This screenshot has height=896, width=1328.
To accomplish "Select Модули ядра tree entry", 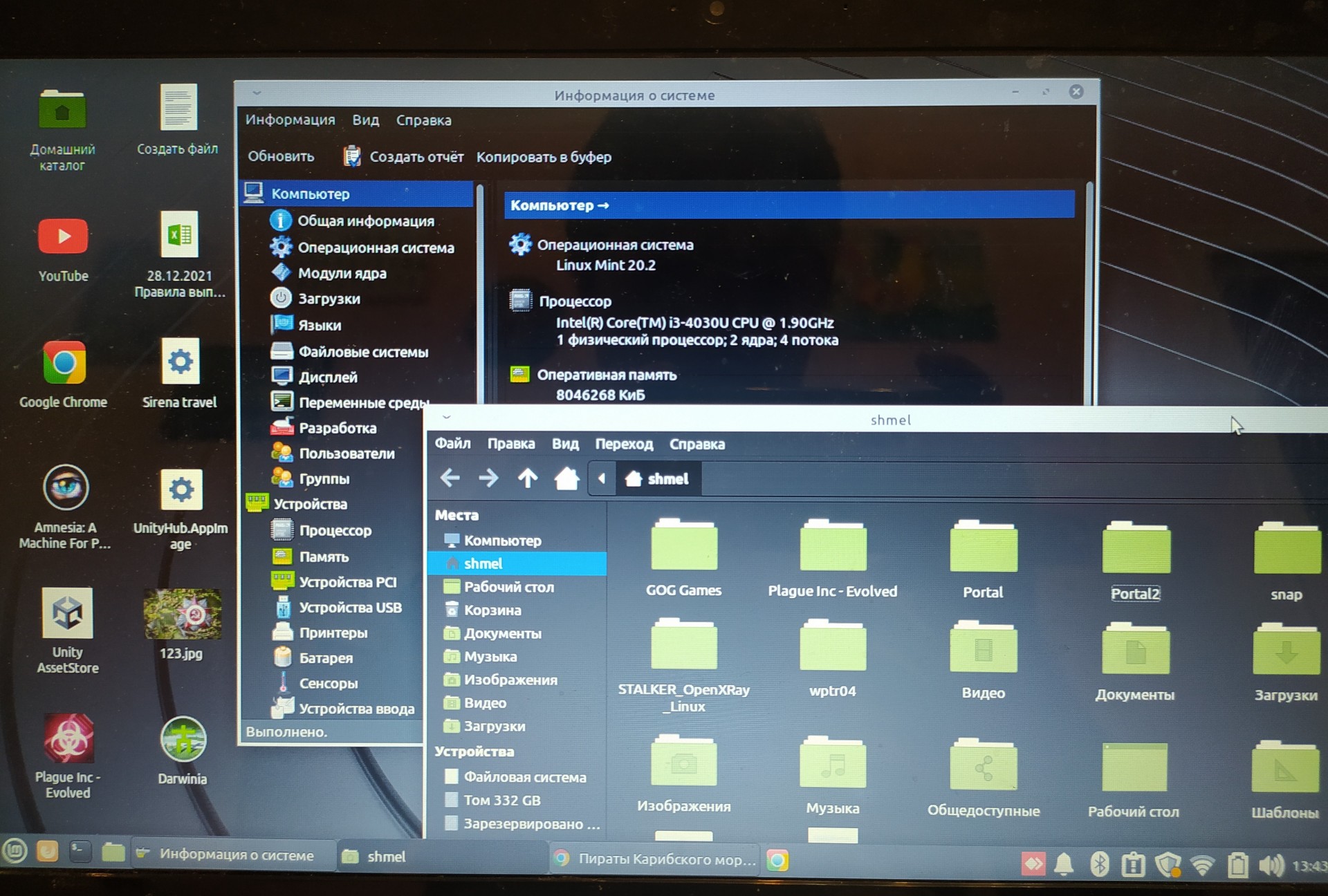I will (329, 273).
